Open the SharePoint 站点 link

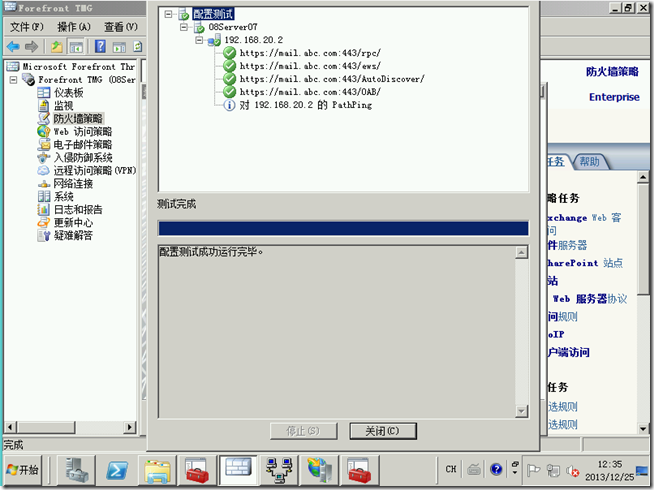point(585,263)
